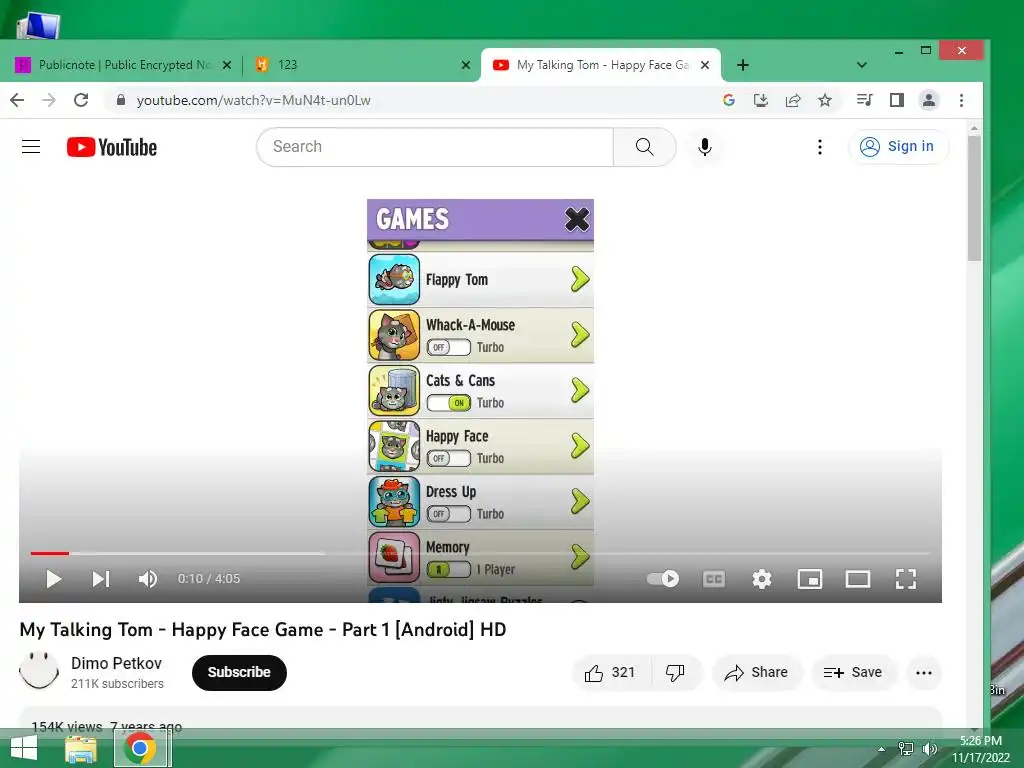Viewport: 1024px width, 768px height.
Task: Seek on the video progress bar
Action: (480, 553)
